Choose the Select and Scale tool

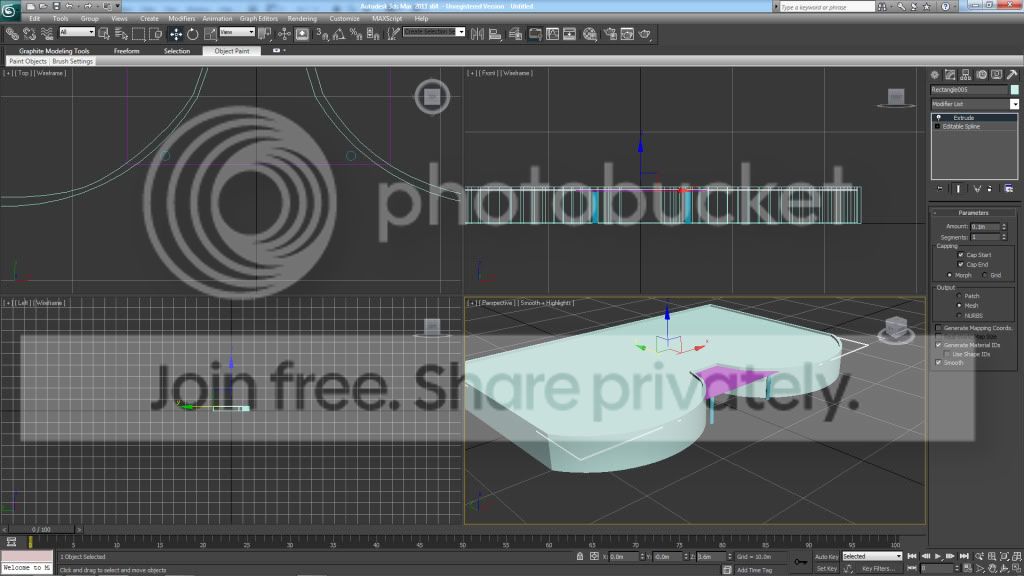(x=210, y=34)
